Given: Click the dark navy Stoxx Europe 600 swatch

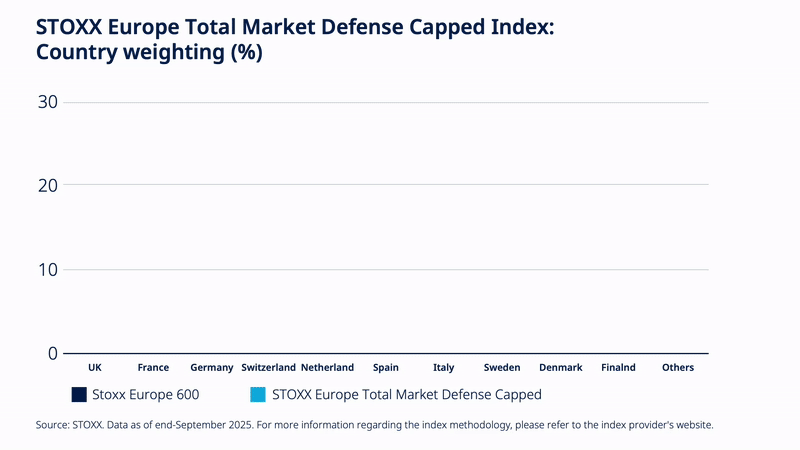Looking at the screenshot, I should tap(79, 394).
